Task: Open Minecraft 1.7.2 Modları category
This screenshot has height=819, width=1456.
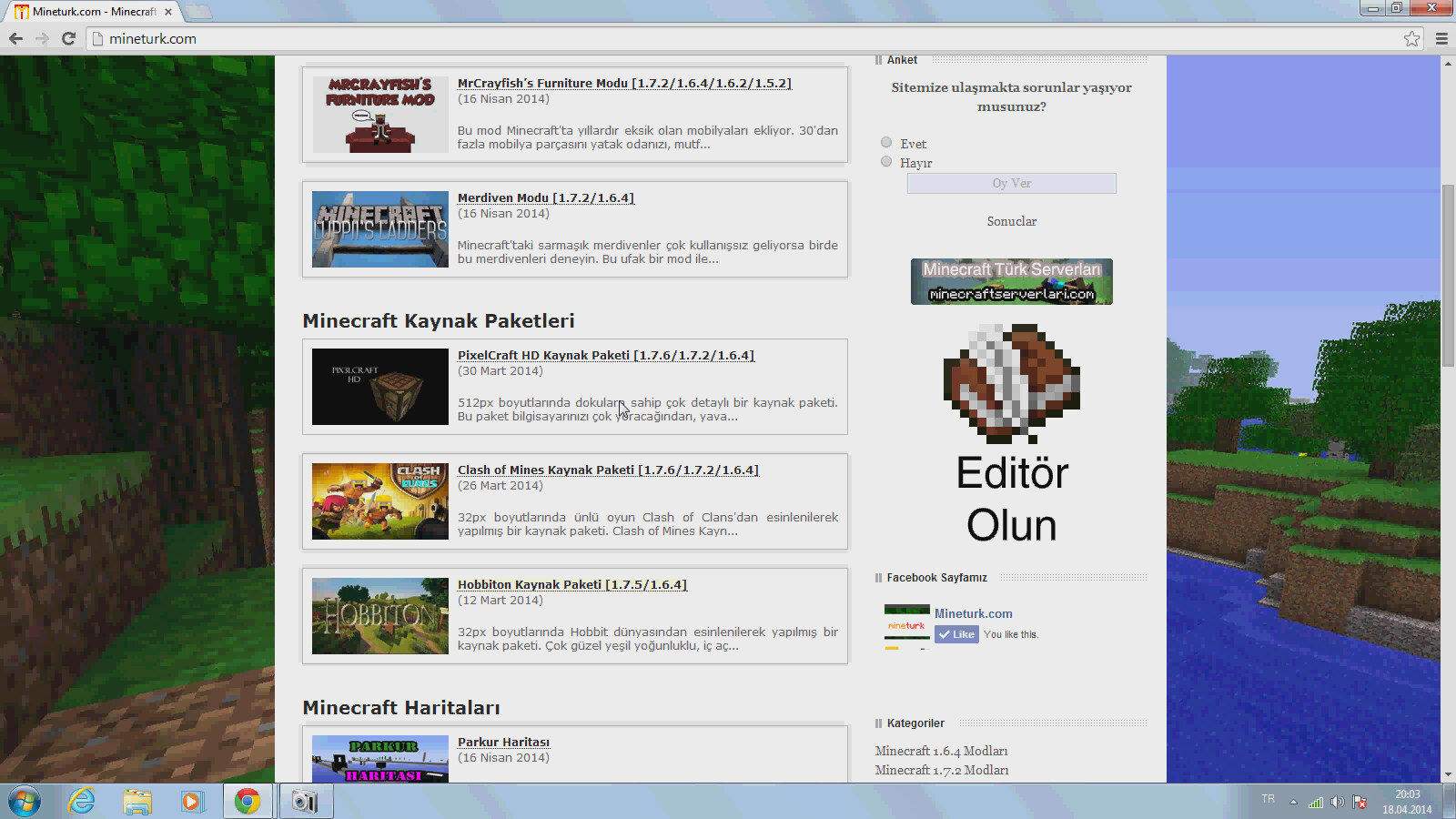Action: click(941, 770)
